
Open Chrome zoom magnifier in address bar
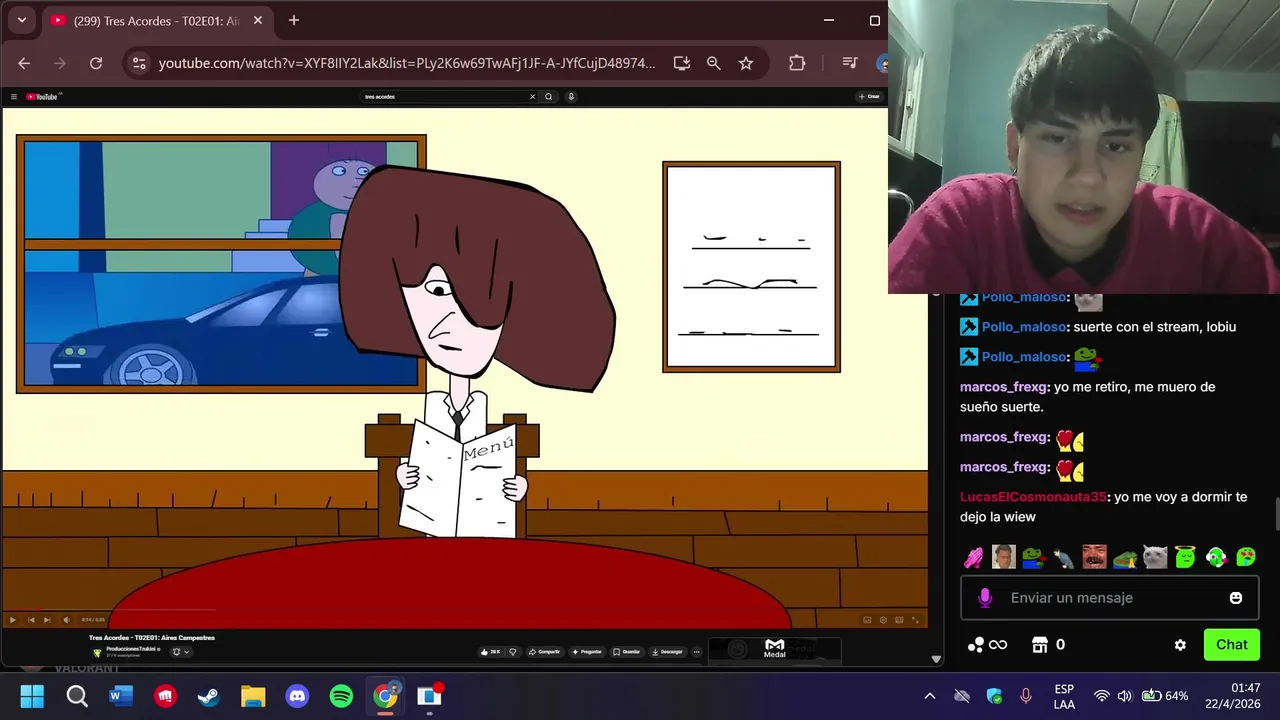point(714,63)
